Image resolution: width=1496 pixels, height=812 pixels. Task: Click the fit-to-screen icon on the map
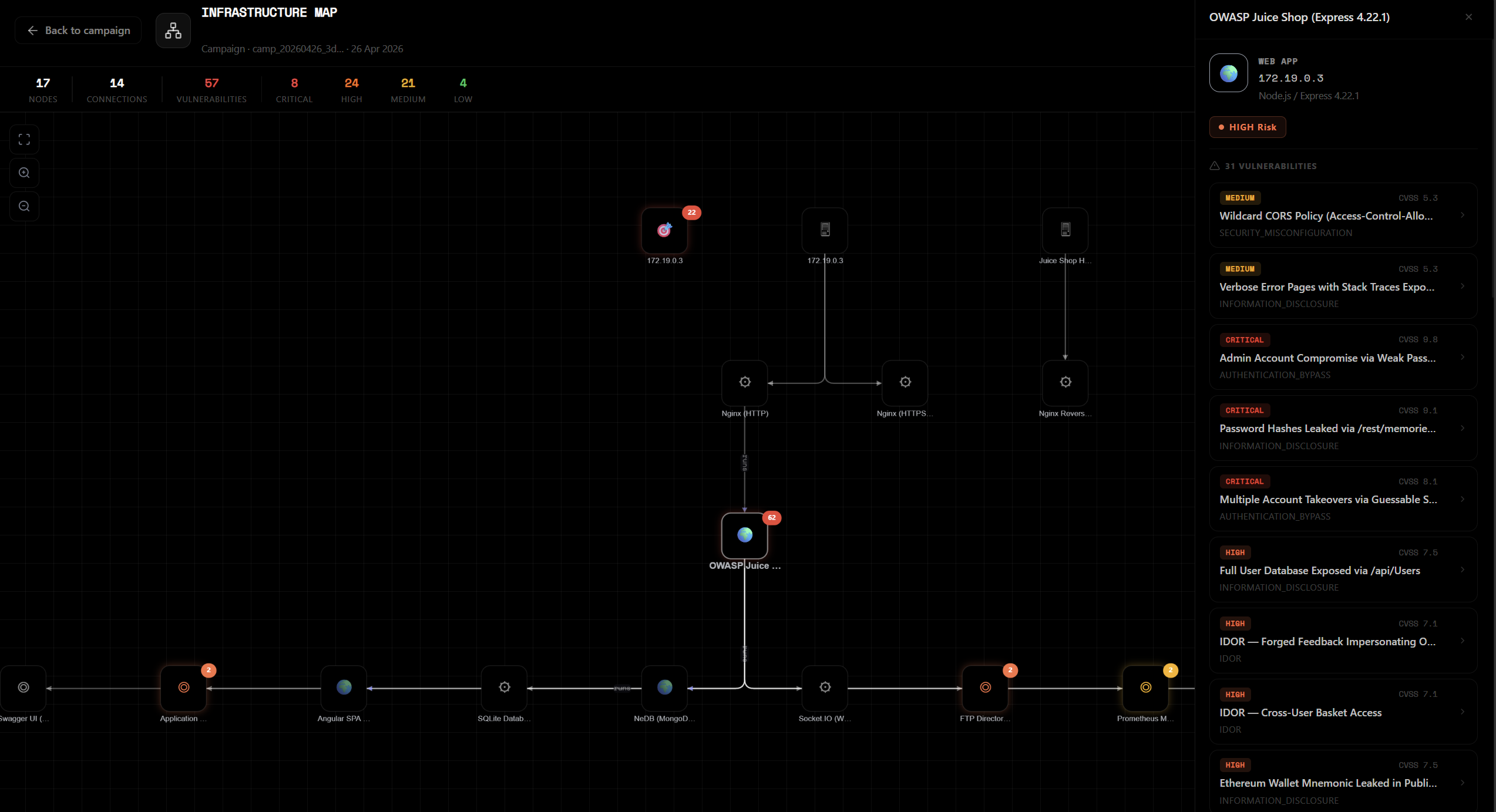click(x=24, y=140)
